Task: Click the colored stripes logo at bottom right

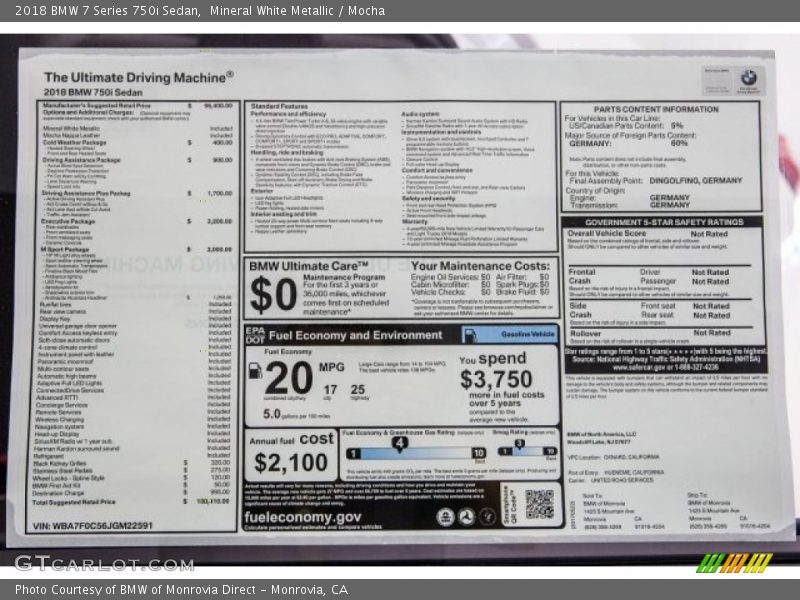Action: [734, 563]
